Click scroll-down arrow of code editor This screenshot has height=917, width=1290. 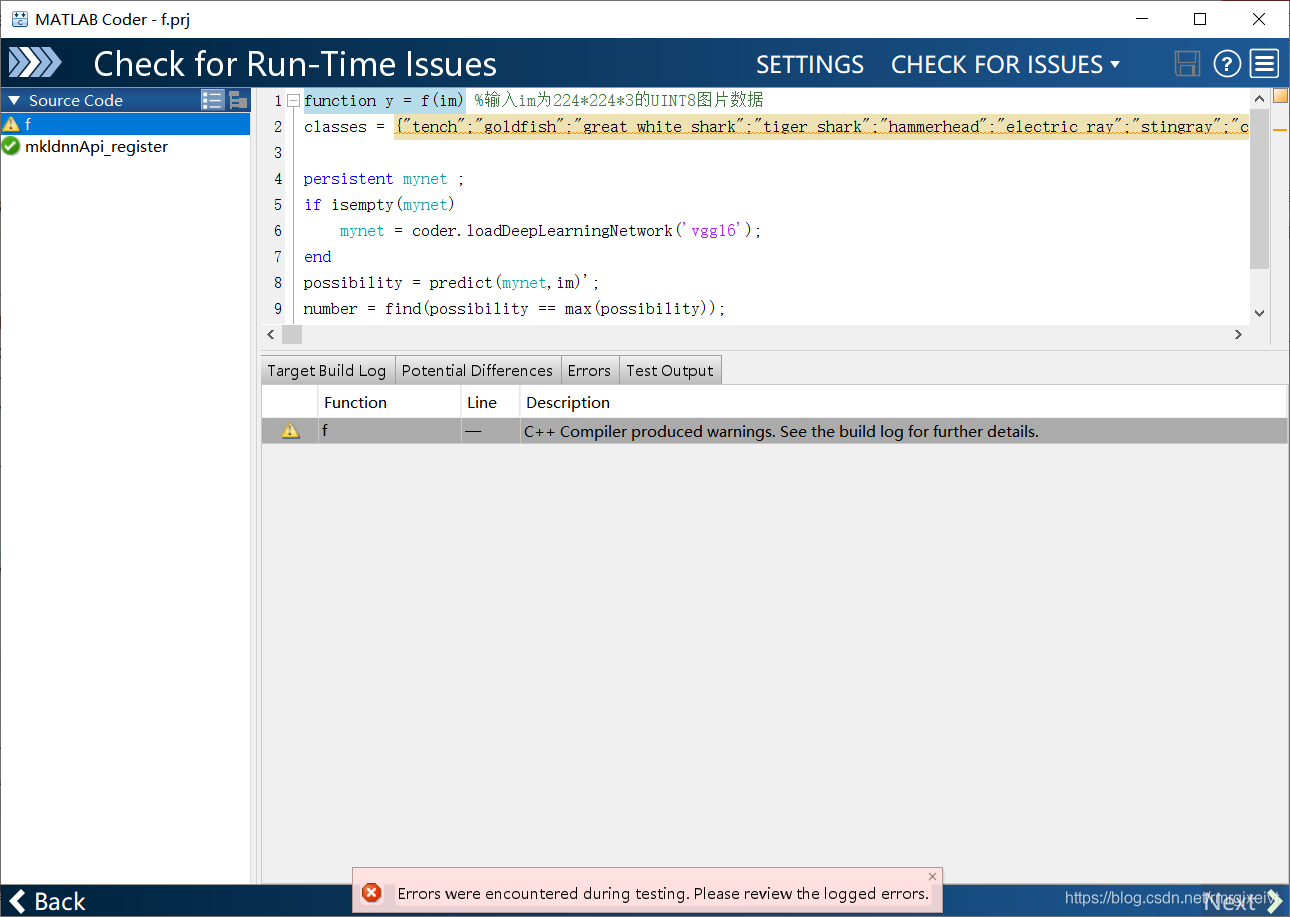(x=1259, y=313)
